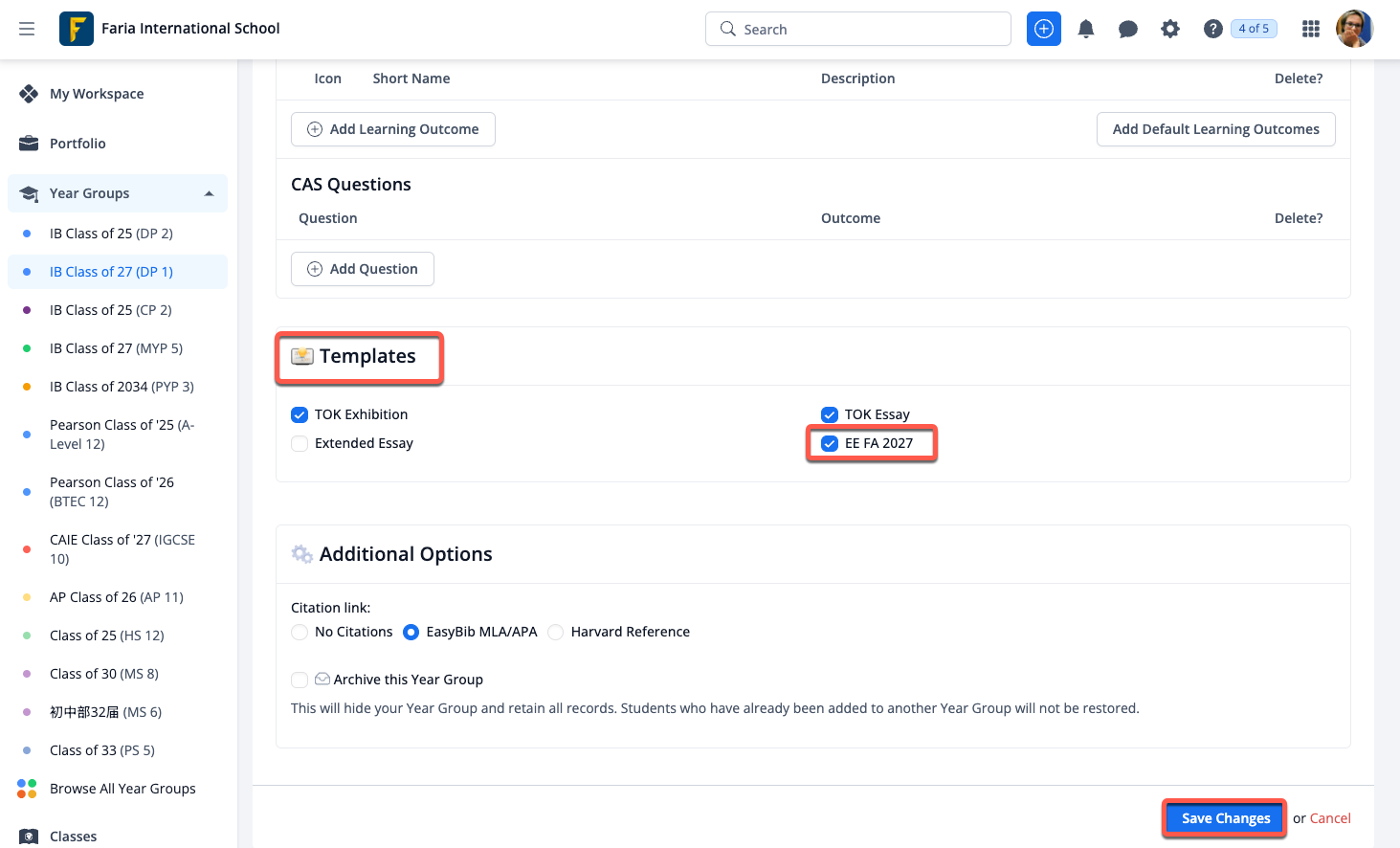1400x848 pixels.
Task: Click the Save Changes button
Action: [x=1225, y=818]
